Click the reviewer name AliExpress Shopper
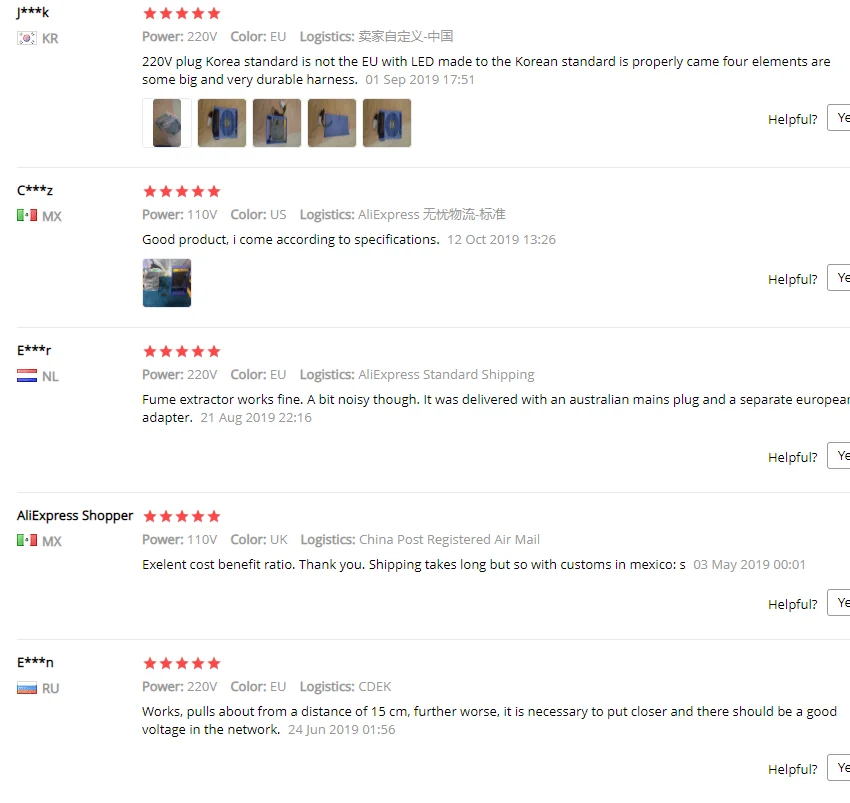This screenshot has width=850, height=803. click(75, 516)
